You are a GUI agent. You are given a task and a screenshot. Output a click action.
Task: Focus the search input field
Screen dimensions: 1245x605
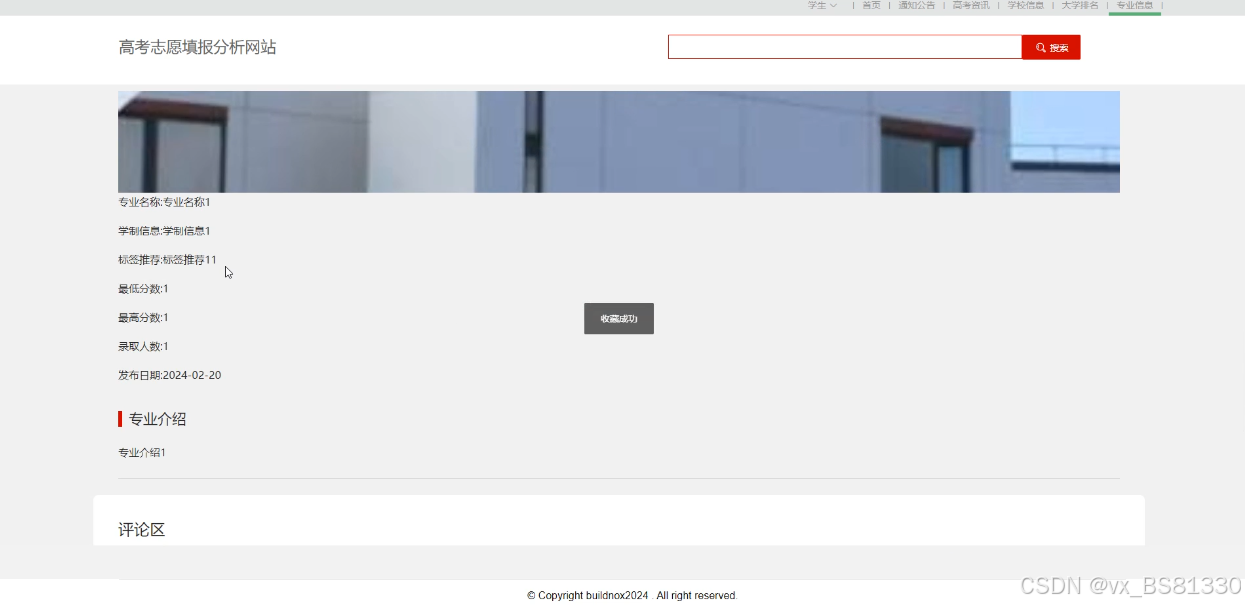point(845,47)
